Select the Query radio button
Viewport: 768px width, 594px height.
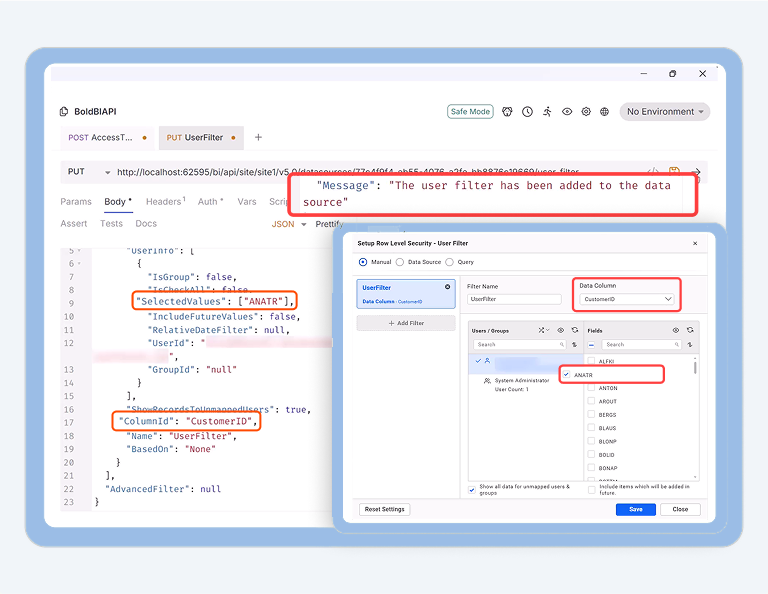pos(449,262)
